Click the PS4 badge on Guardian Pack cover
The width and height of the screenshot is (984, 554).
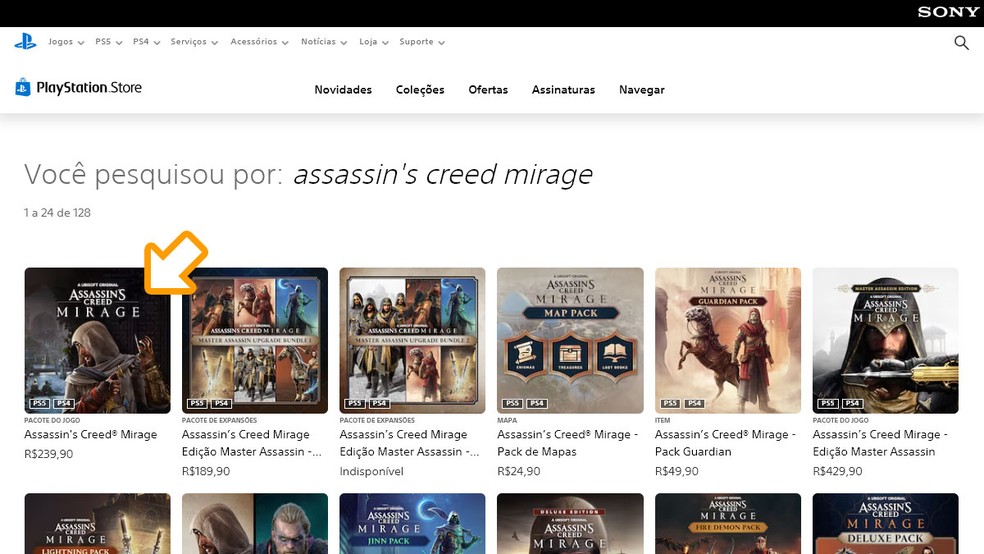(x=694, y=403)
